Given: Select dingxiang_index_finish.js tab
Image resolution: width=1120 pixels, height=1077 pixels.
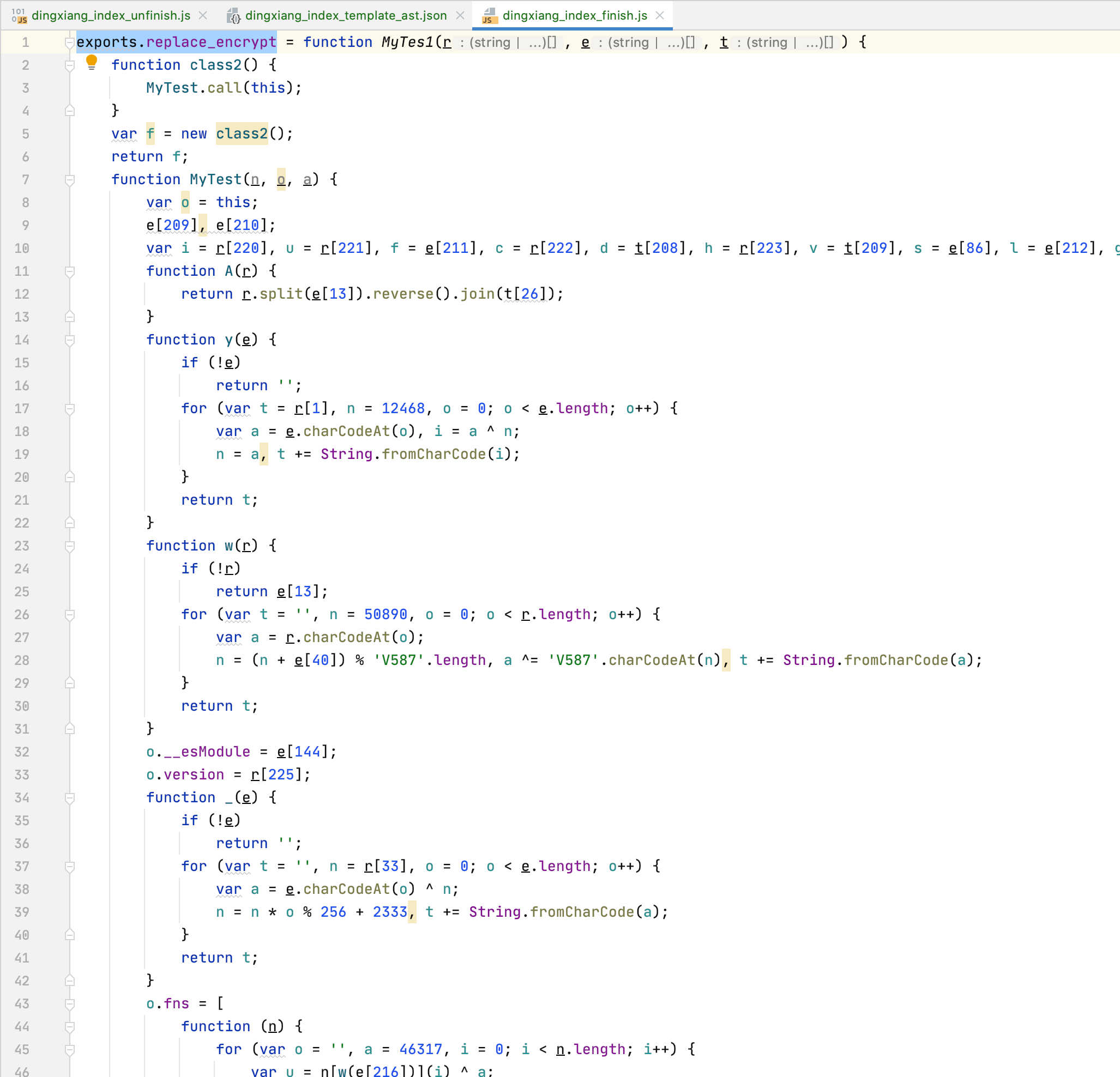Looking at the screenshot, I should point(574,15).
